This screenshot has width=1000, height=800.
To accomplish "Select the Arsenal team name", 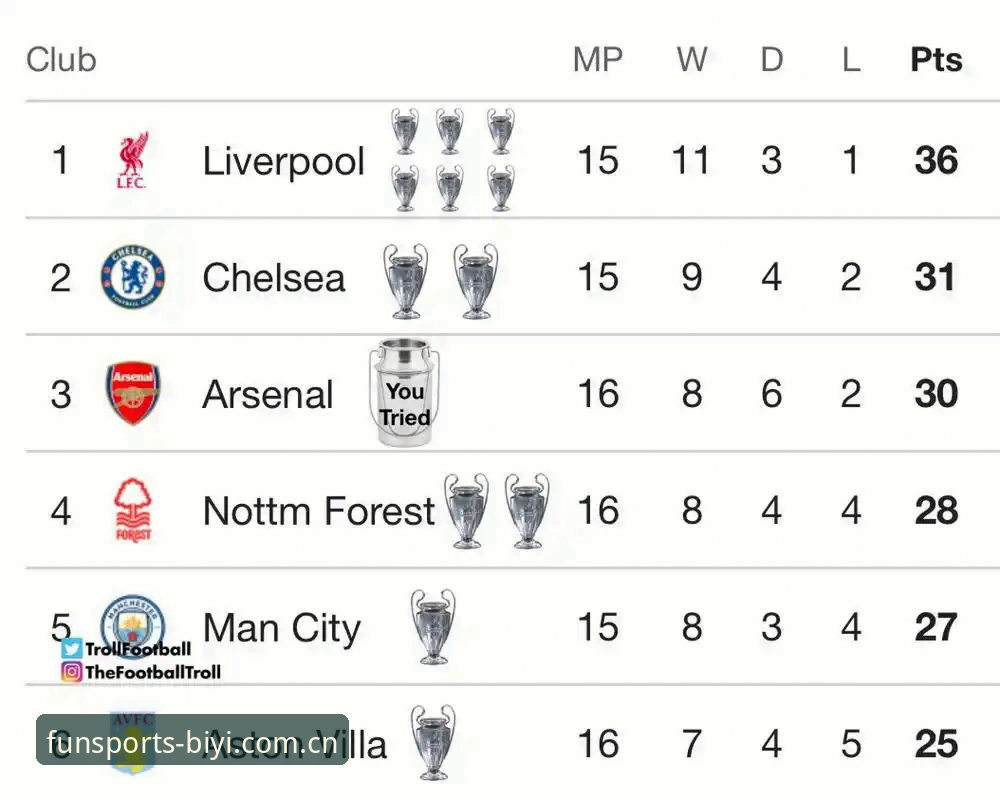I will (268, 394).
